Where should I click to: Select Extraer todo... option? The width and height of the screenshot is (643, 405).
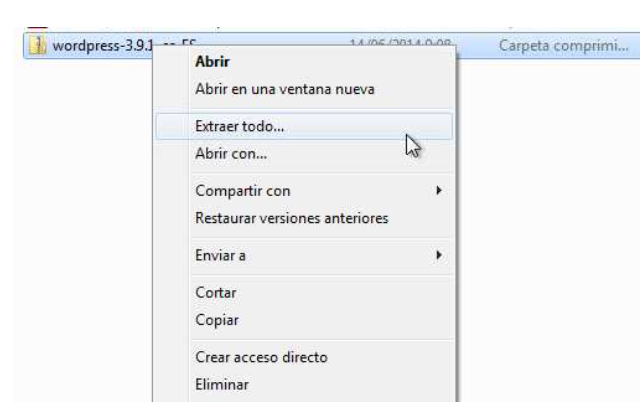[304, 126]
